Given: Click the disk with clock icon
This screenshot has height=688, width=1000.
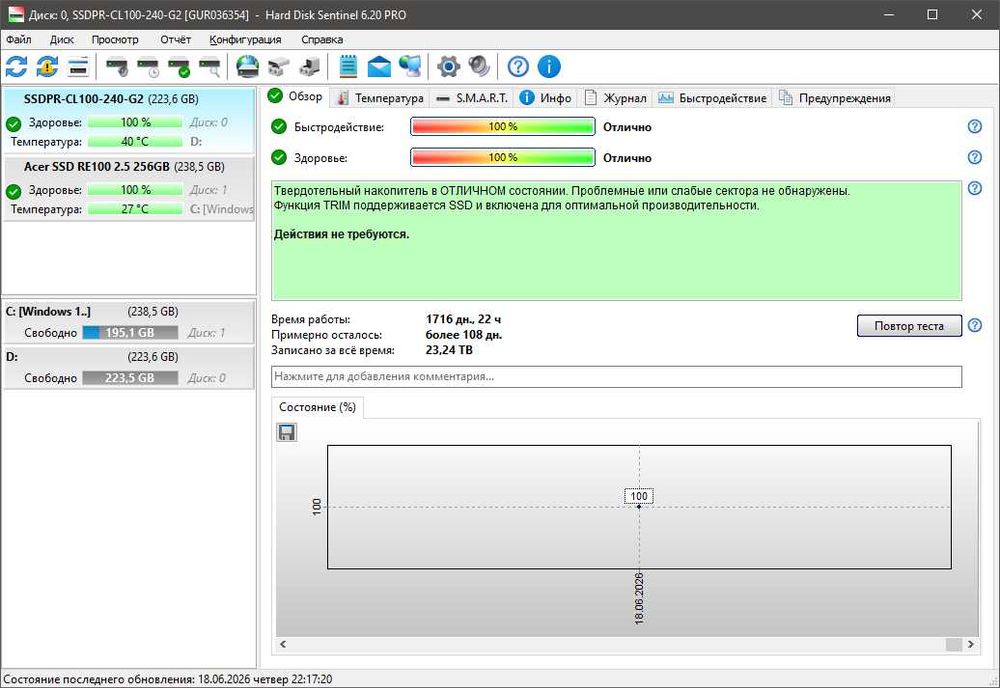Looking at the screenshot, I should (x=147, y=66).
